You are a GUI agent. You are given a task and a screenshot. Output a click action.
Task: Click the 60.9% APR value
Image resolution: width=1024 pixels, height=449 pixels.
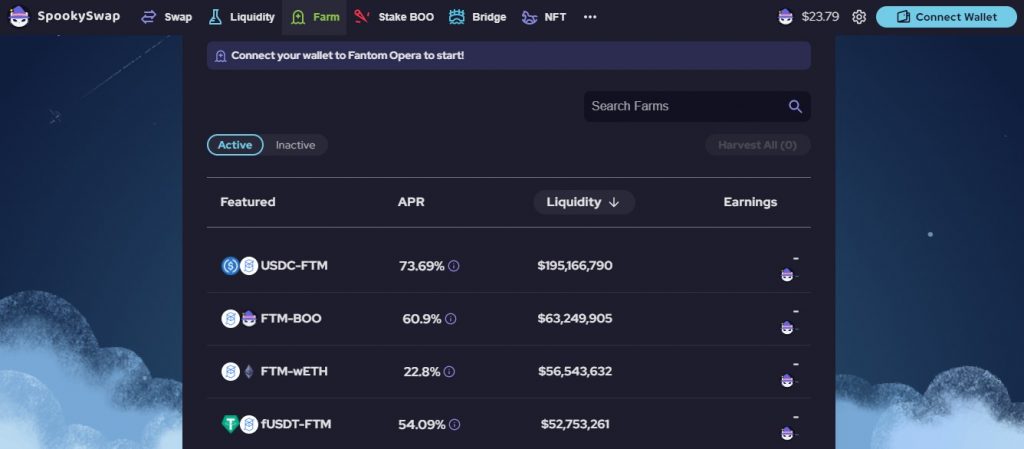(422, 318)
